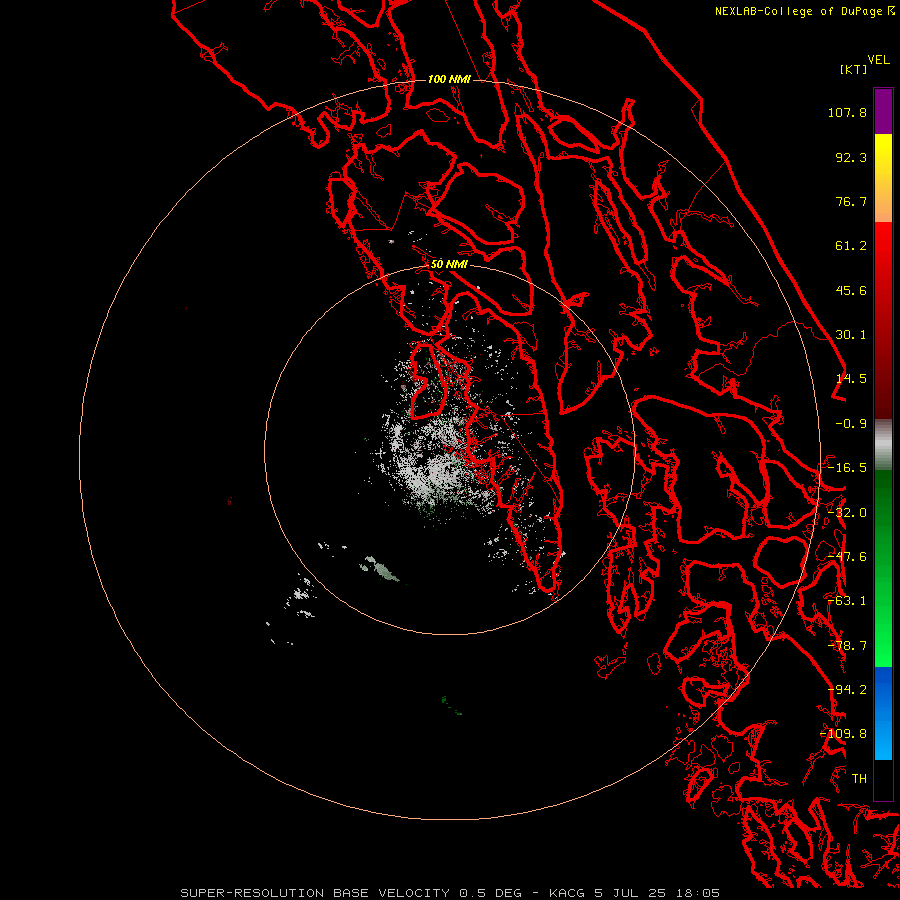This screenshot has height=900, width=900.
Task: Click the 30.1 velocity scale value
Action: [851, 335]
